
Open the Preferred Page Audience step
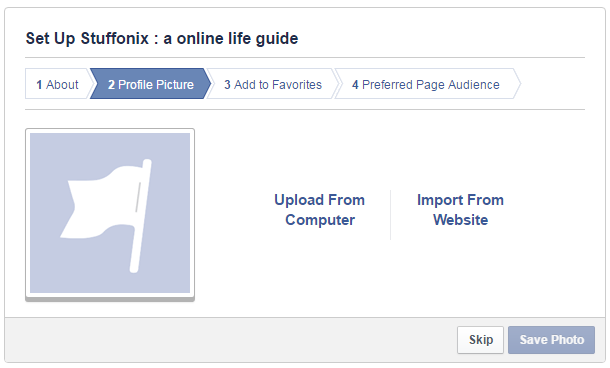[426, 84]
